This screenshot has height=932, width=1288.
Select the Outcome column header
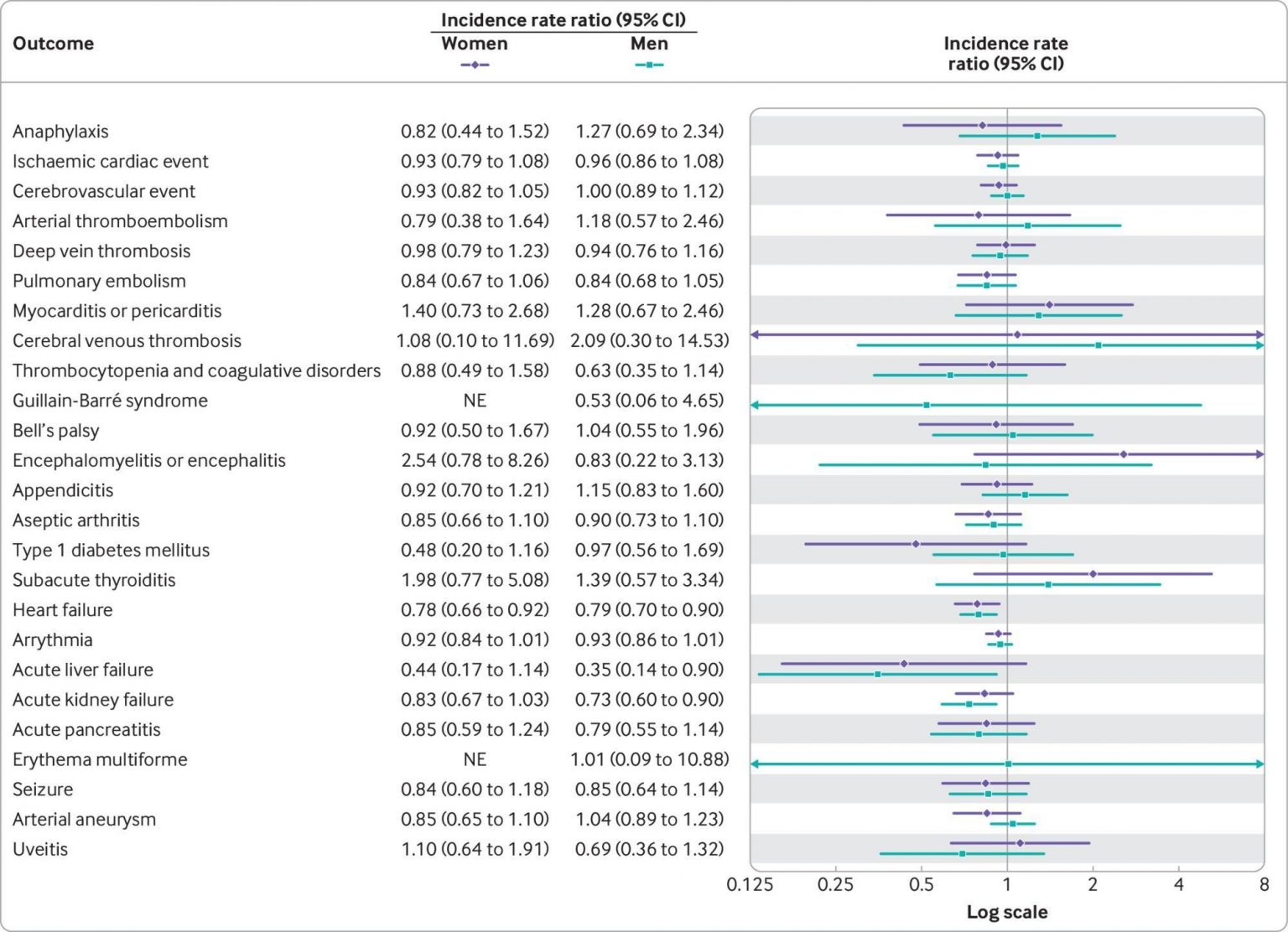click(53, 44)
